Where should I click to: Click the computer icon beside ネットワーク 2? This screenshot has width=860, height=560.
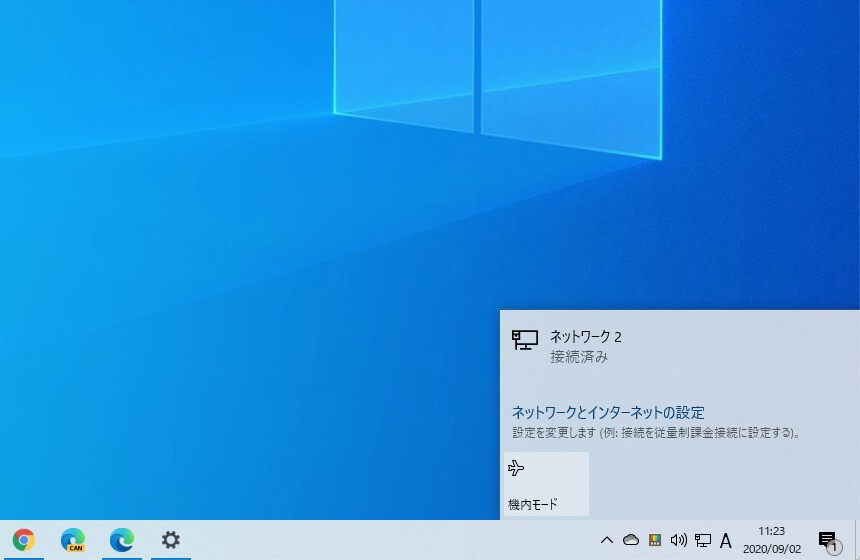(525, 340)
